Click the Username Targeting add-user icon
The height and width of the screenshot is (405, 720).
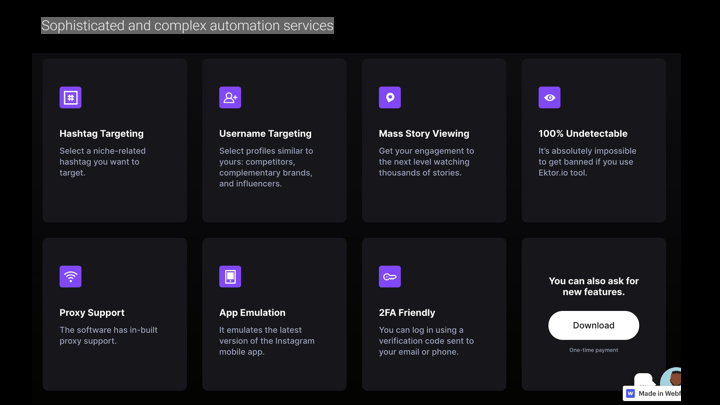[x=230, y=97]
